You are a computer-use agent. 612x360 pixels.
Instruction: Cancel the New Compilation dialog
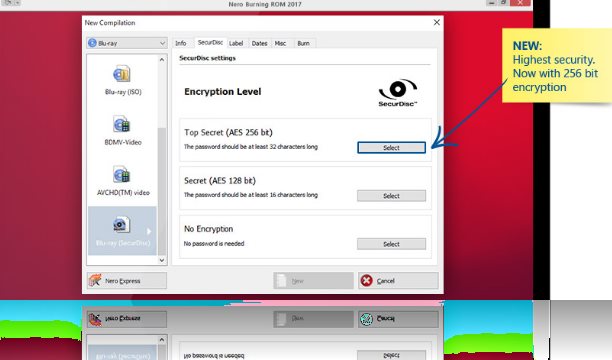398,281
